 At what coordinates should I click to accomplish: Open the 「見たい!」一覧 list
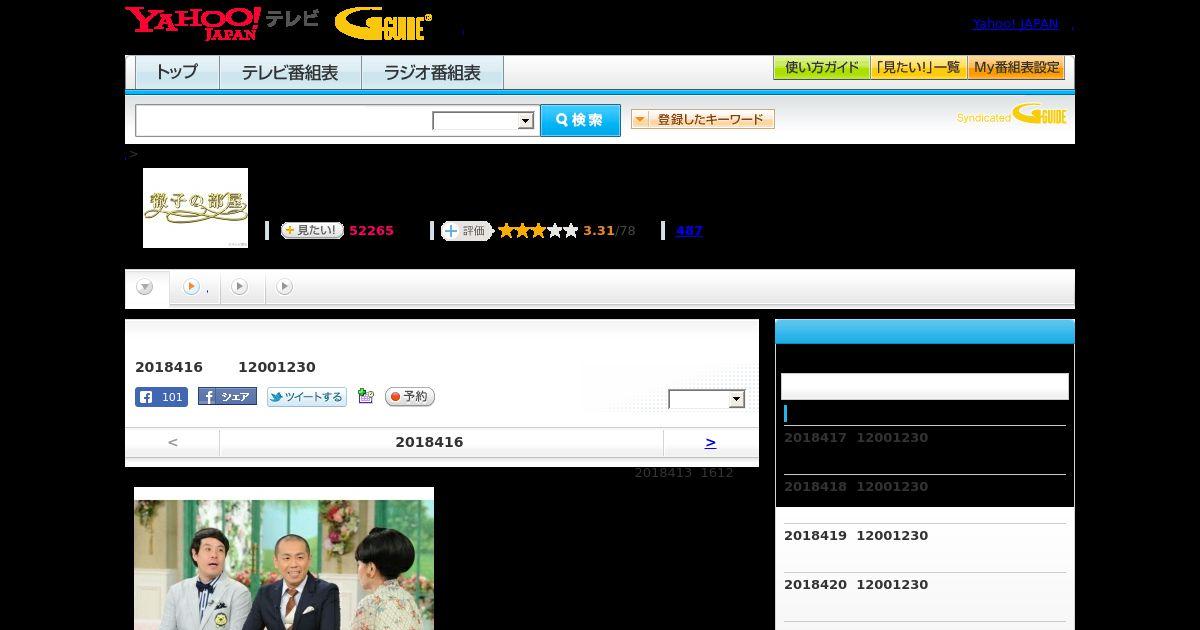click(918, 68)
